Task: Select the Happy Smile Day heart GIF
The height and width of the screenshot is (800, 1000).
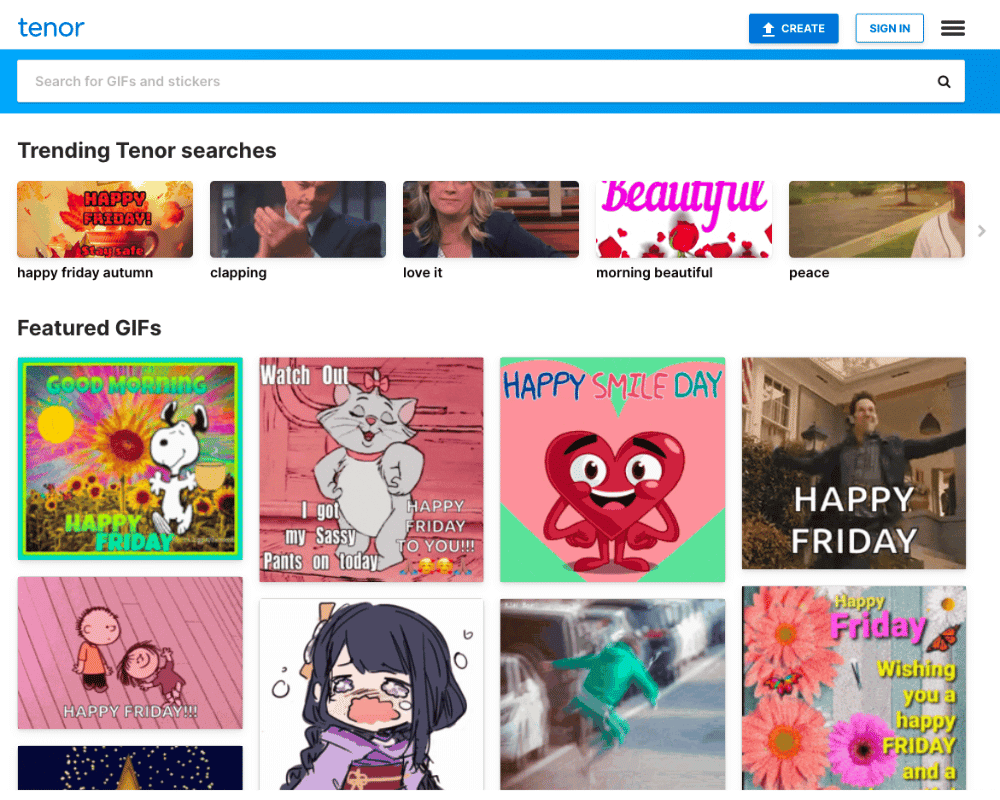Action: coord(612,470)
